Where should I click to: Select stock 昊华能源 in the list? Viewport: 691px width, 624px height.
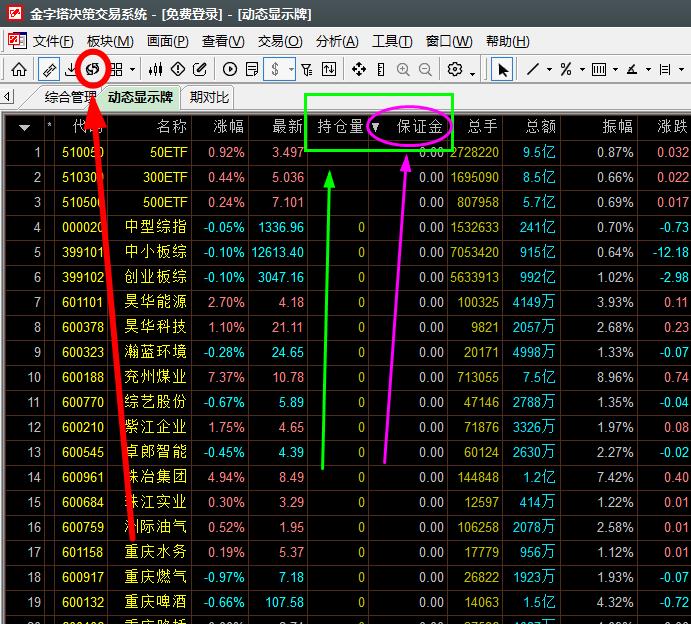(156, 302)
